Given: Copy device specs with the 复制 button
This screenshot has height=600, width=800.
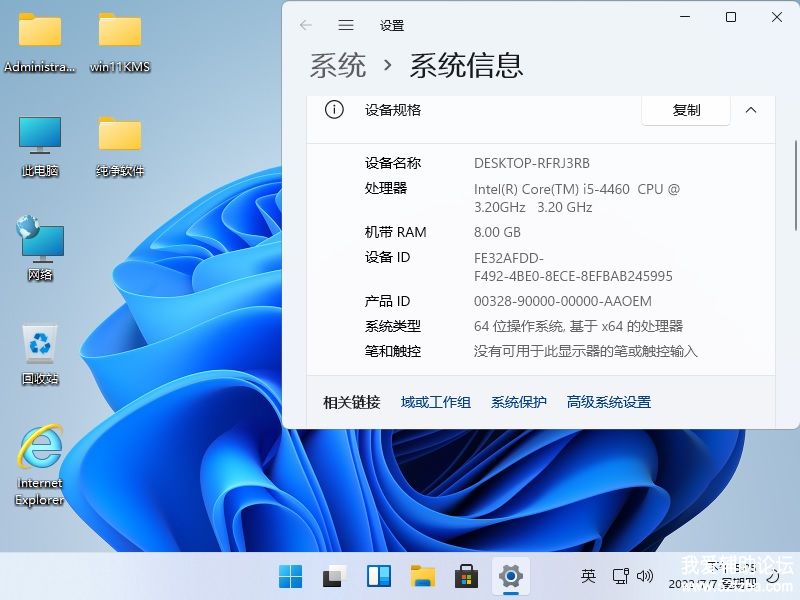Looking at the screenshot, I should [686, 110].
